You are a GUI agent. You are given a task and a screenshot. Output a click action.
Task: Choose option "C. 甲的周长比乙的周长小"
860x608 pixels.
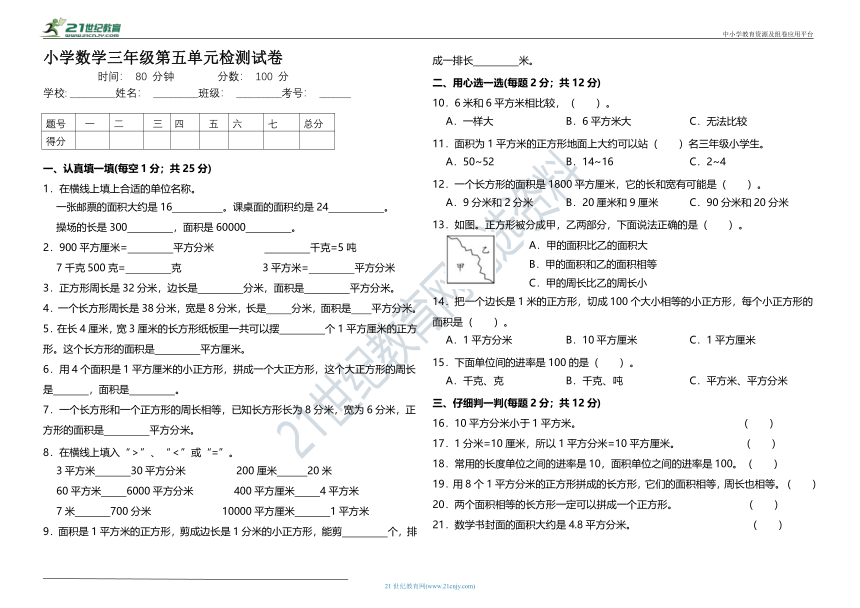pos(588,283)
